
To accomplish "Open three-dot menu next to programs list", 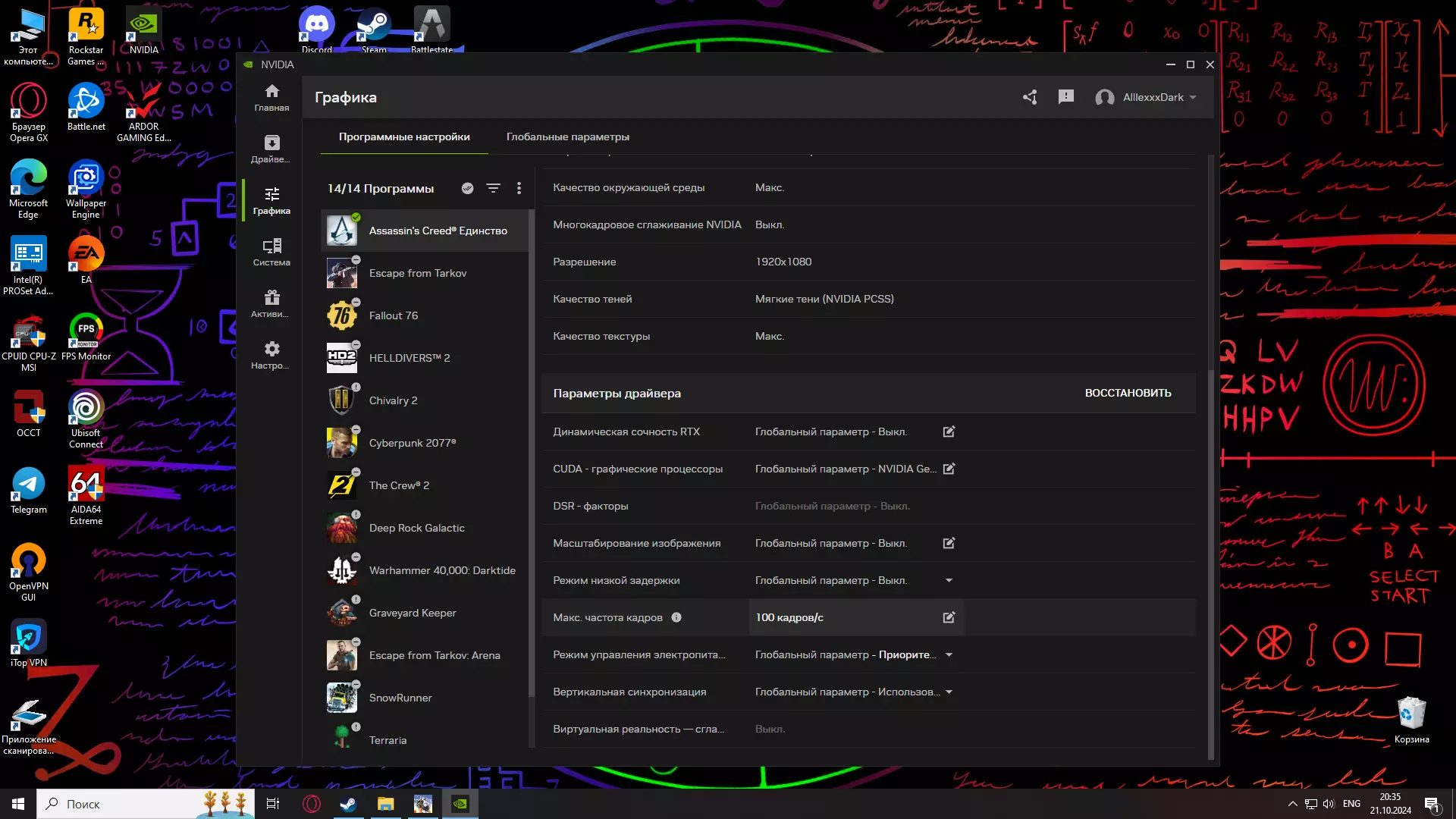I will 519,188.
